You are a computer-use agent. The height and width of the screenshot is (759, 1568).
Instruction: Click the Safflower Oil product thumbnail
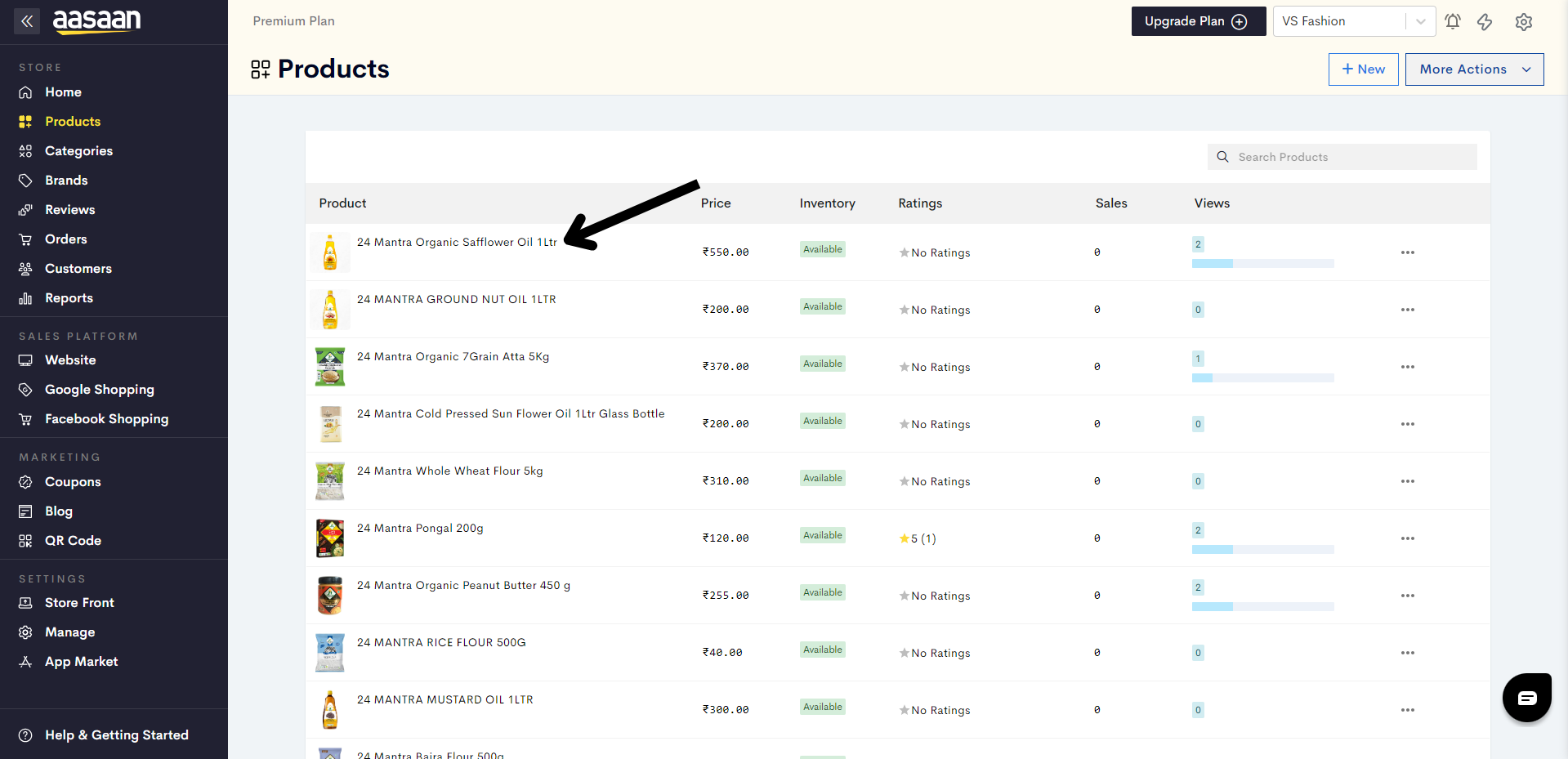(x=330, y=252)
